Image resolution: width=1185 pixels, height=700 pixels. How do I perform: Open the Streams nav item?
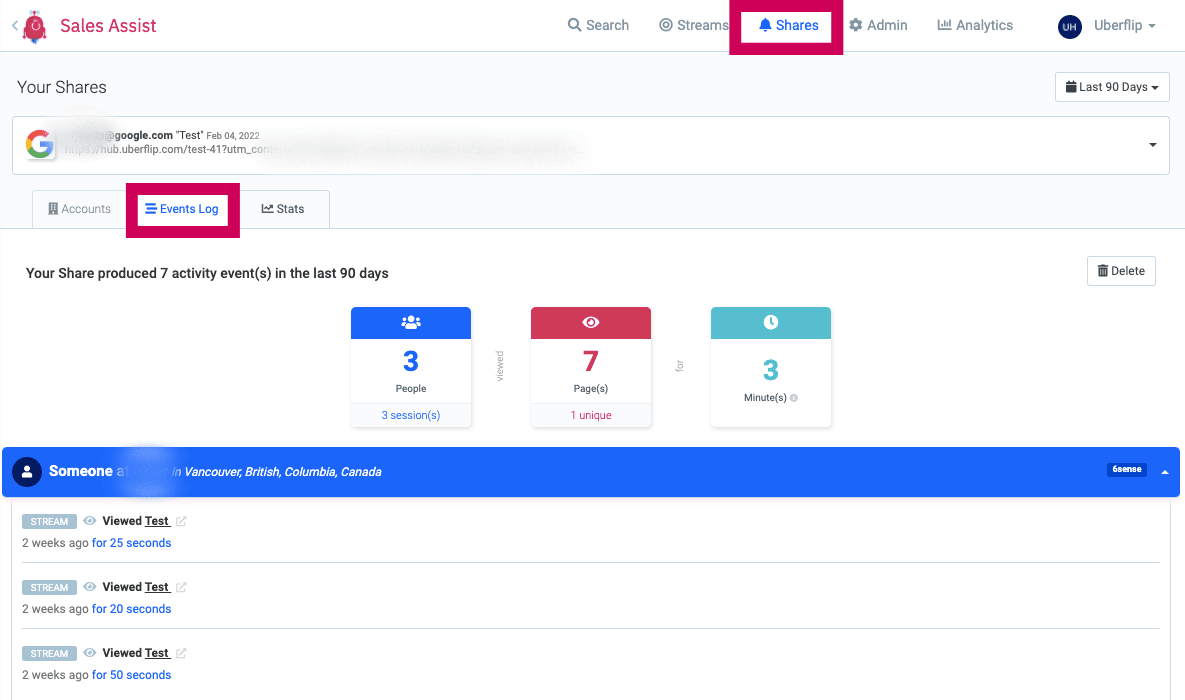[x=694, y=25]
